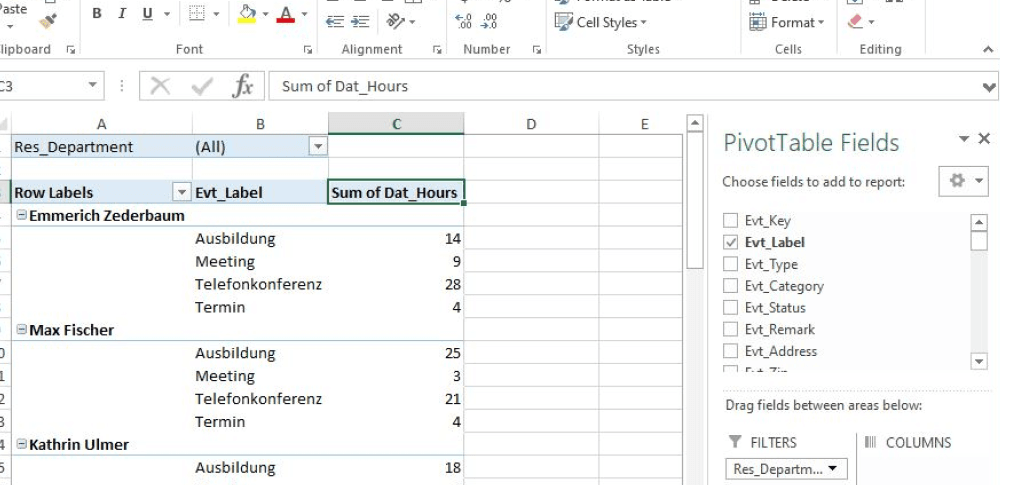Check the Evt_Remark field
Screen dimensions: 1009x485
pos(730,329)
